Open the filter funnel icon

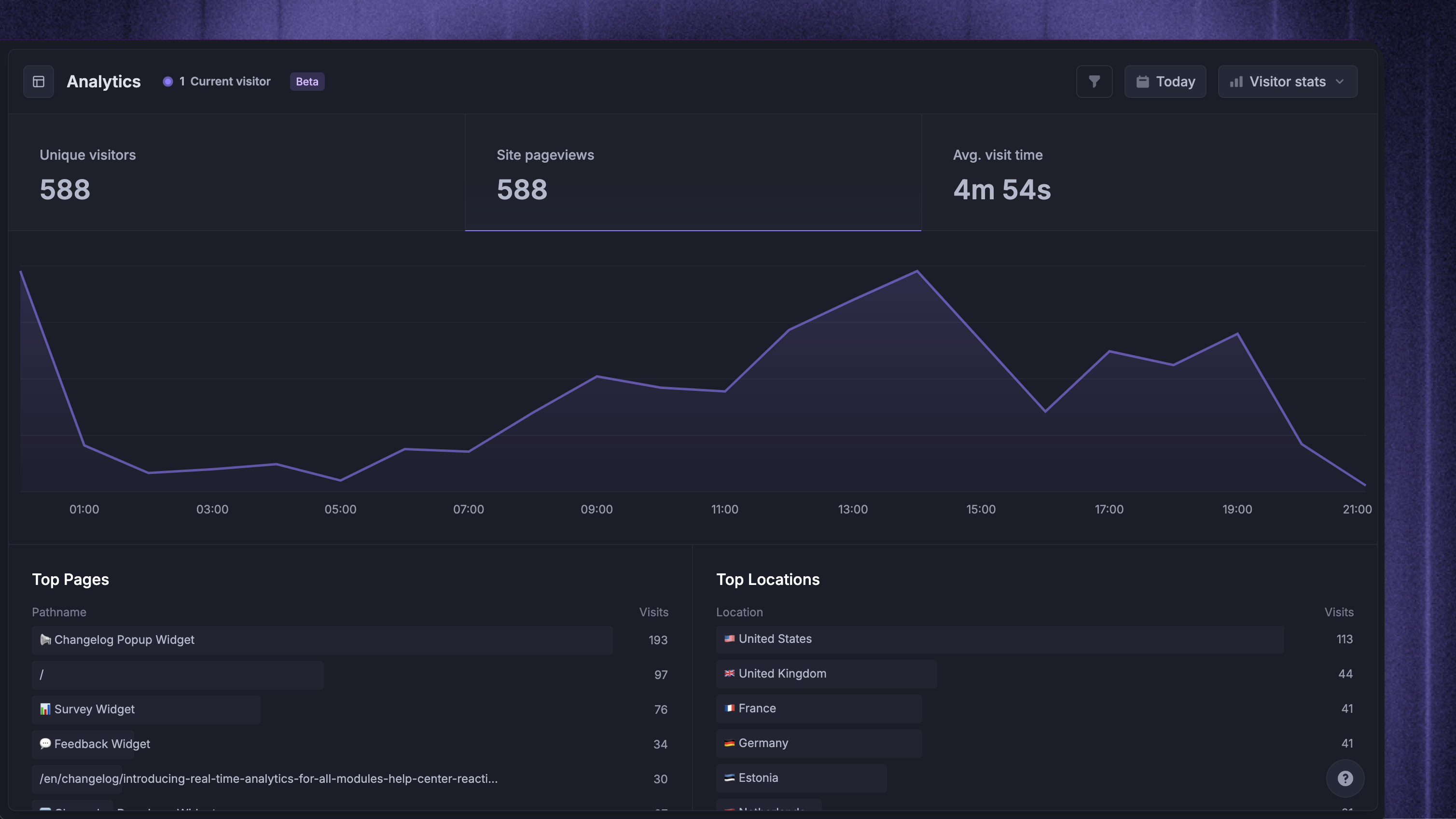[1094, 82]
